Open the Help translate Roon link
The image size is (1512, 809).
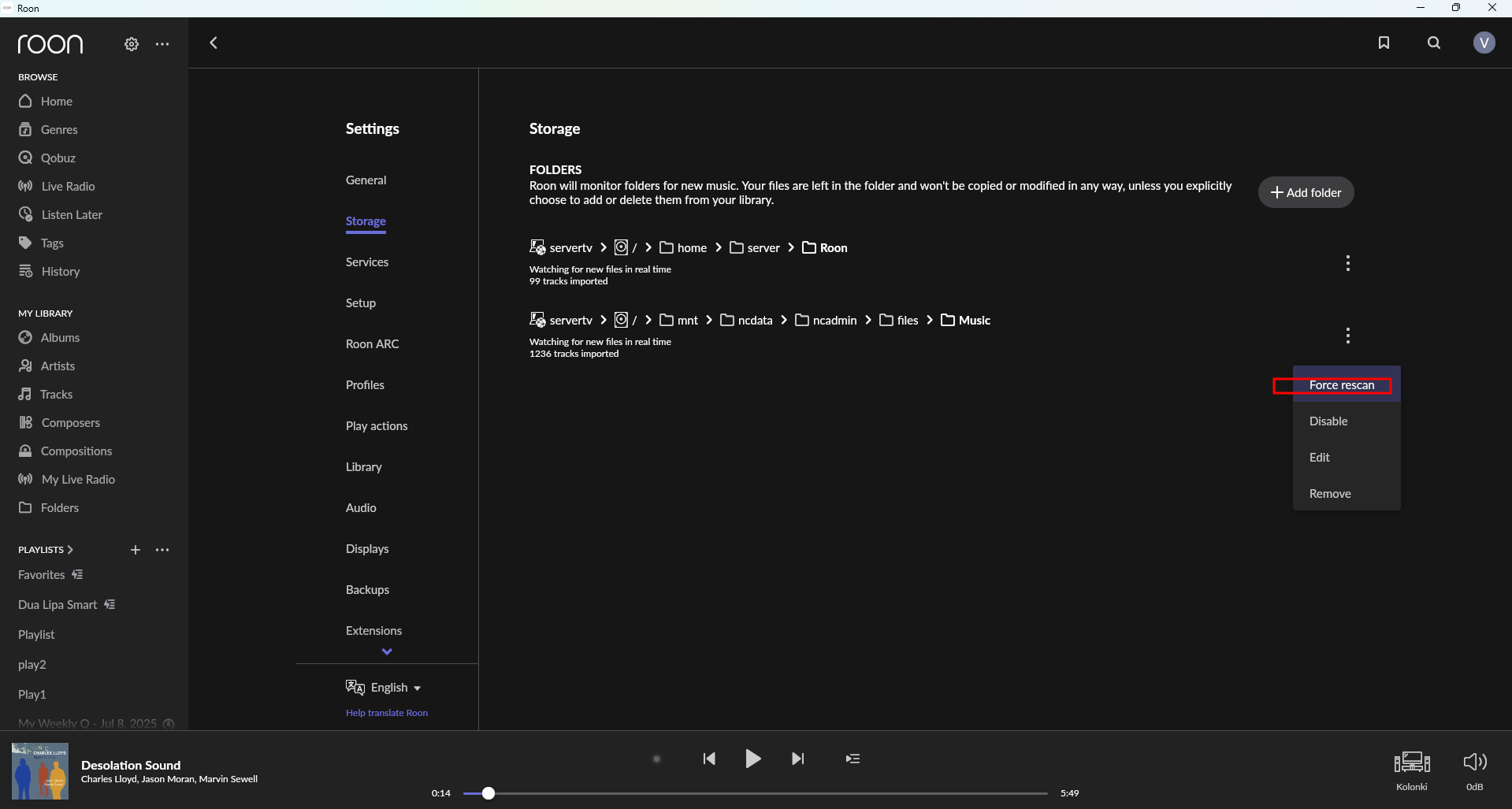[x=387, y=713]
